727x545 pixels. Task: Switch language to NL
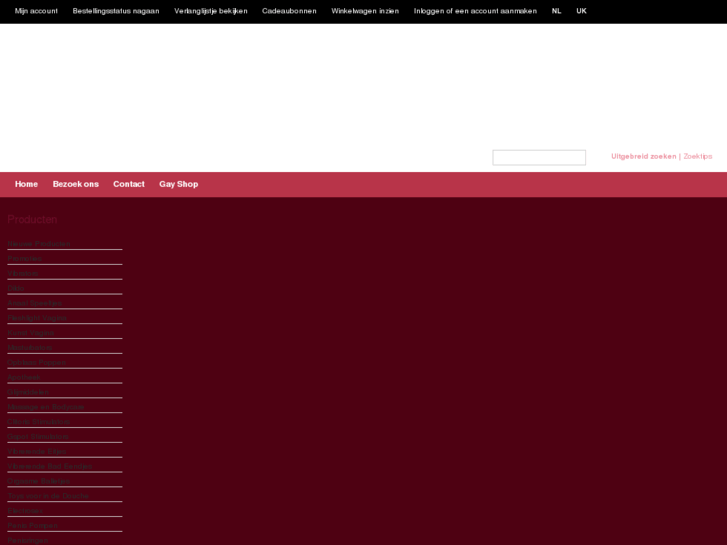[x=556, y=11]
